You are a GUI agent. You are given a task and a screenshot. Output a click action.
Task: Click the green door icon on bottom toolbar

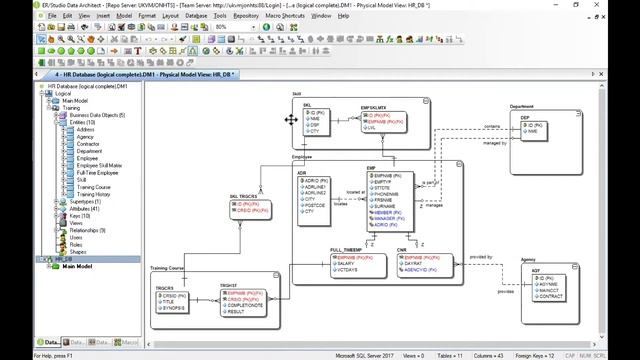coord(41,63)
